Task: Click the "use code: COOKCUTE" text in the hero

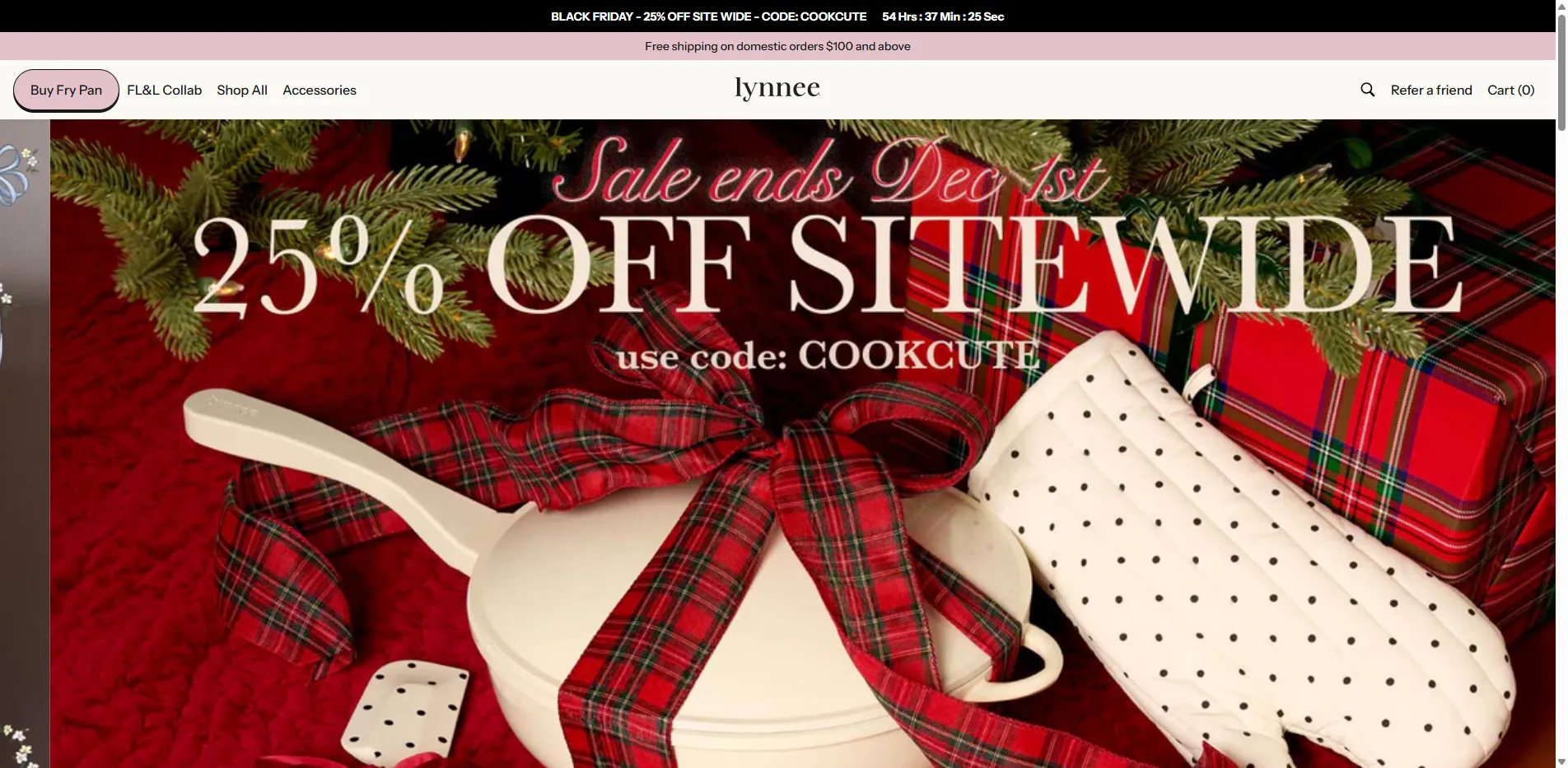Action: click(828, 356)
